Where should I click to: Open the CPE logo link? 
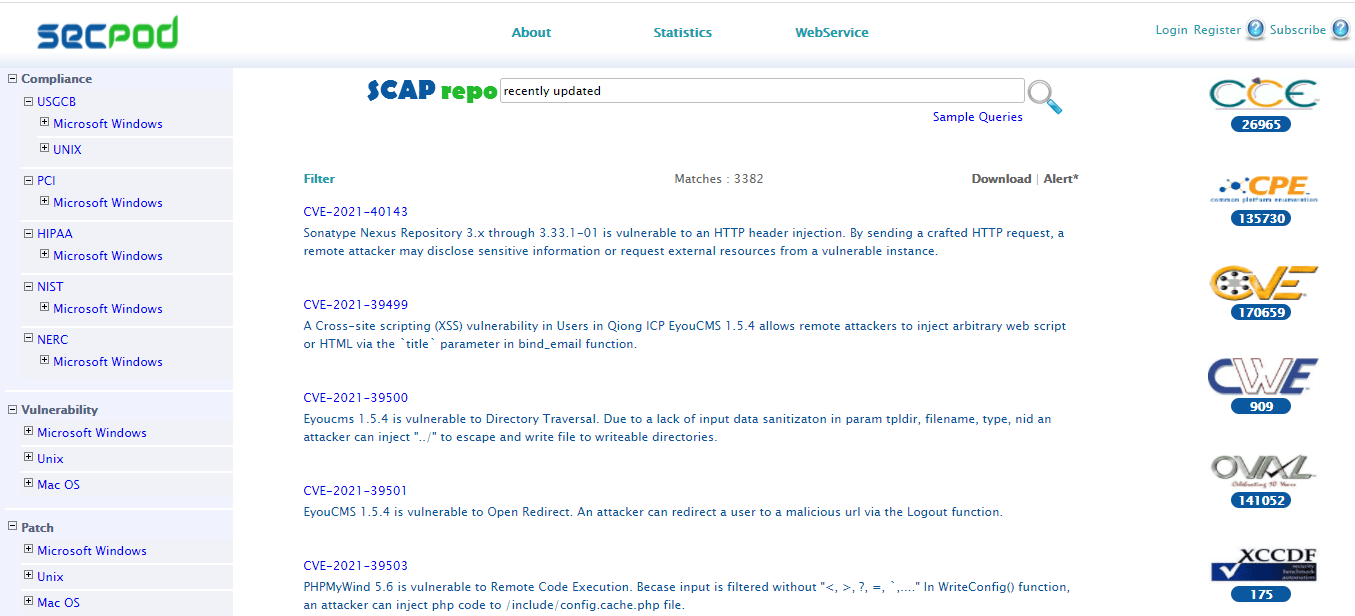1262,189
